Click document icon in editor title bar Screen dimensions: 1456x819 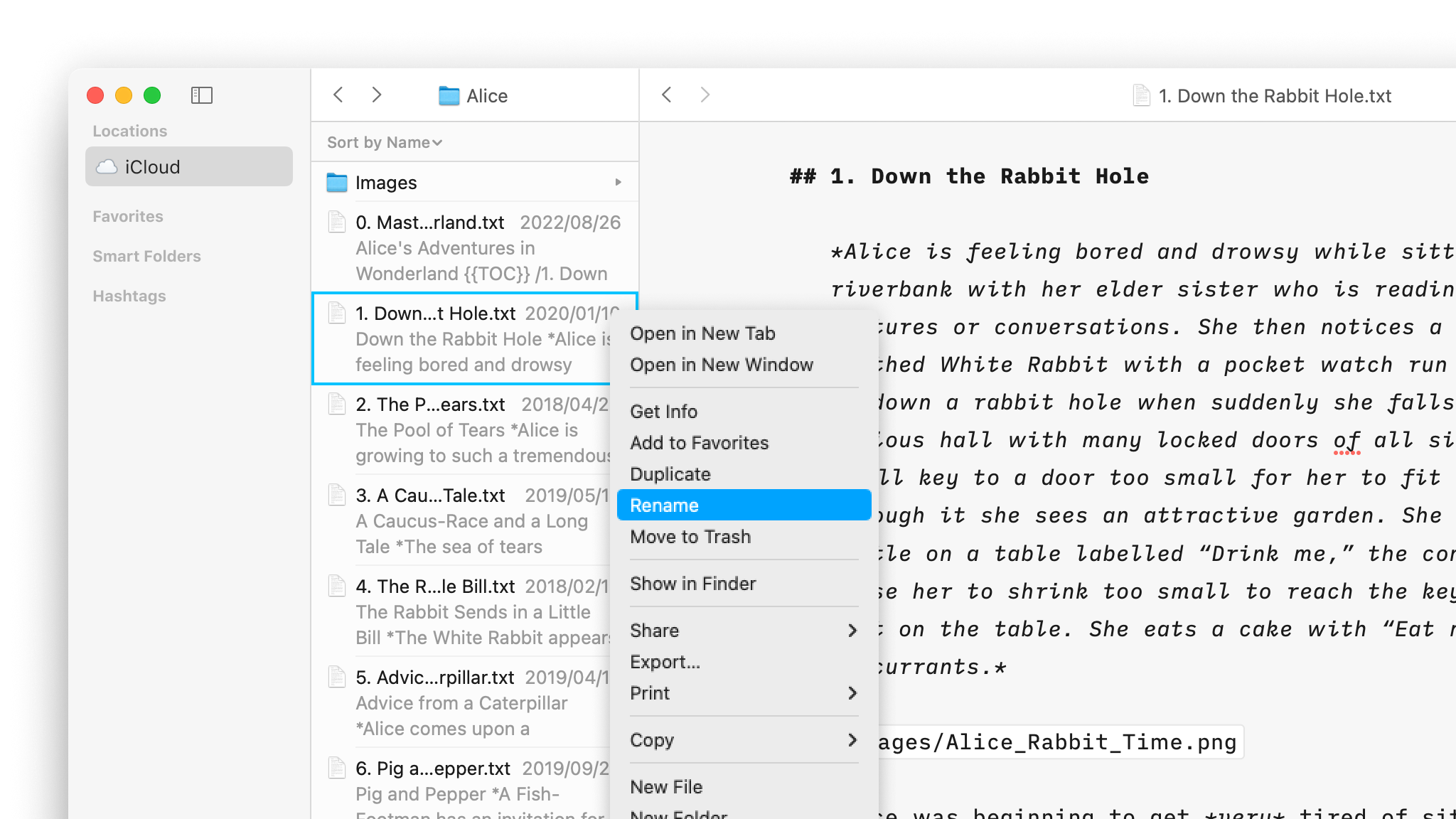click(x=1141, y=95)
